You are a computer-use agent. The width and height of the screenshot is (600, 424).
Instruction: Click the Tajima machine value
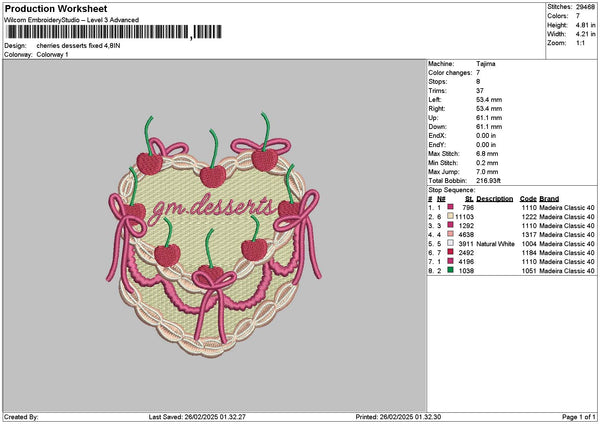click(487, 63)
